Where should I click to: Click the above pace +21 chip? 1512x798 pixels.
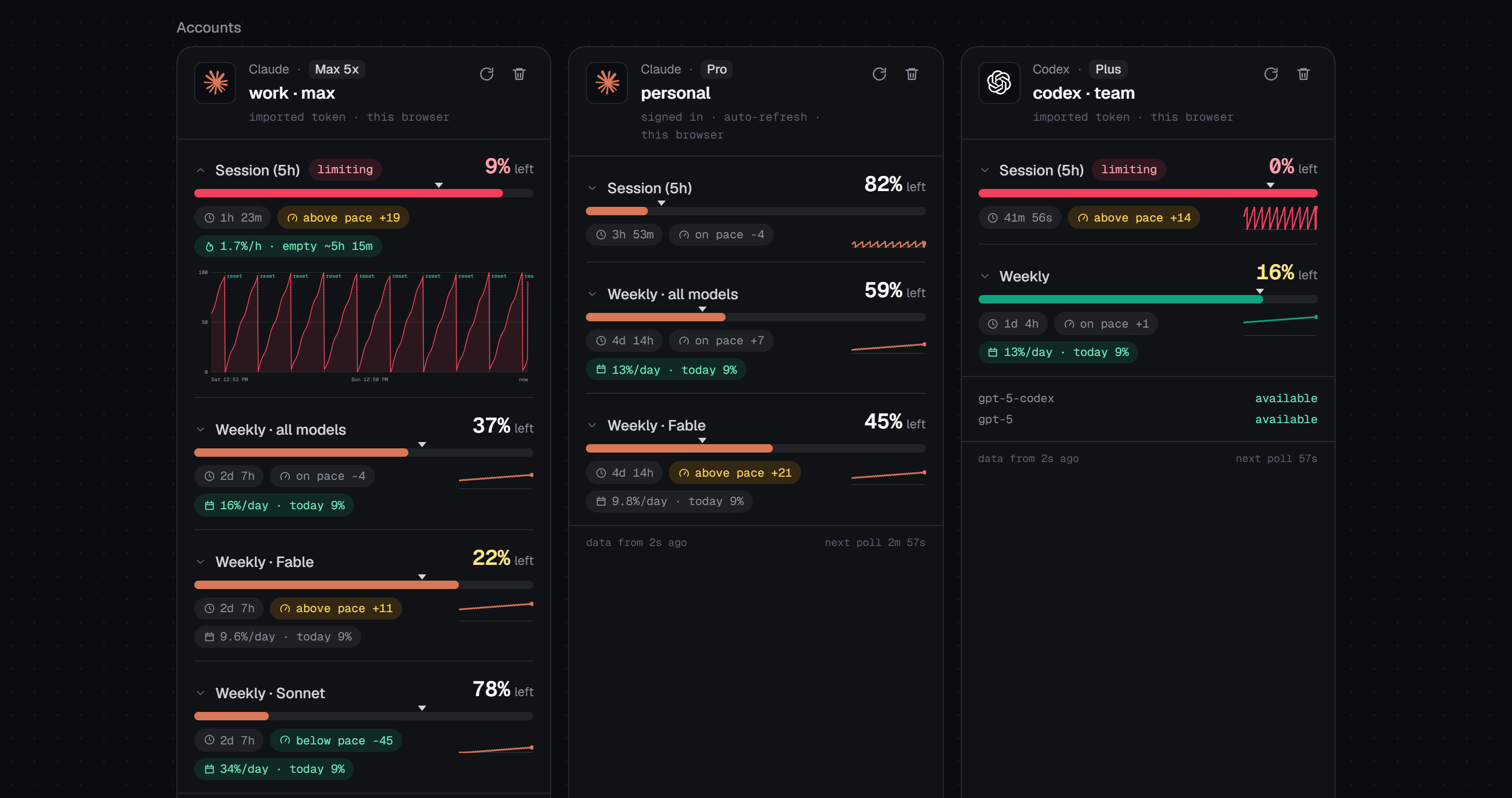tap(735, 473)
